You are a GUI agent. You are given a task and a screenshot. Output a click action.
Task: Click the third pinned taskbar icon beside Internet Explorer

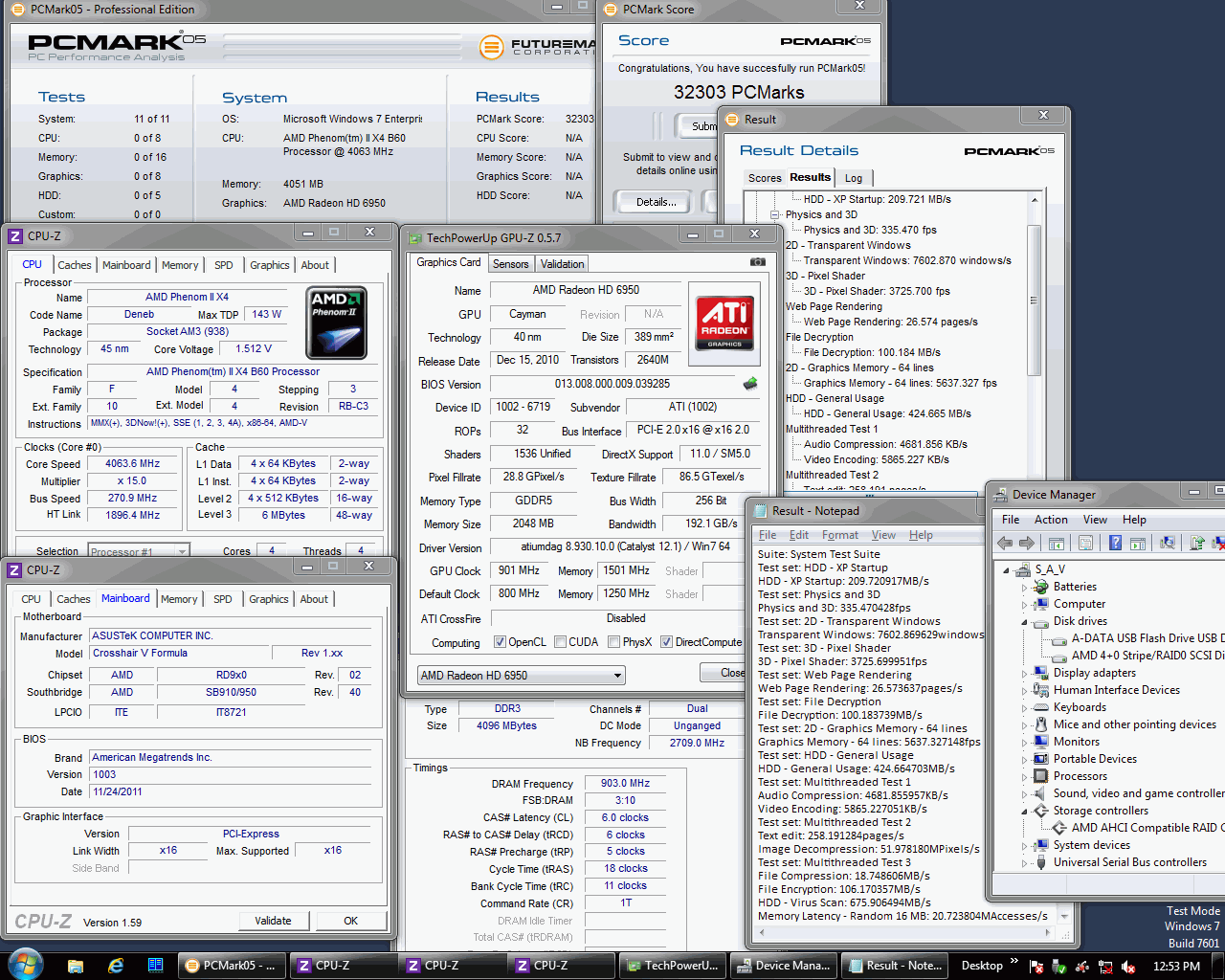156,966
